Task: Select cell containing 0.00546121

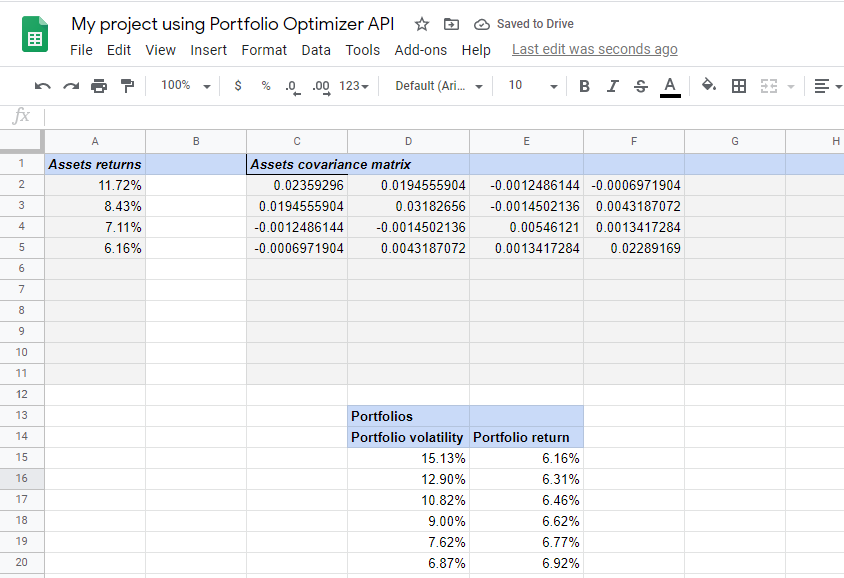Action: pos(526,227)
